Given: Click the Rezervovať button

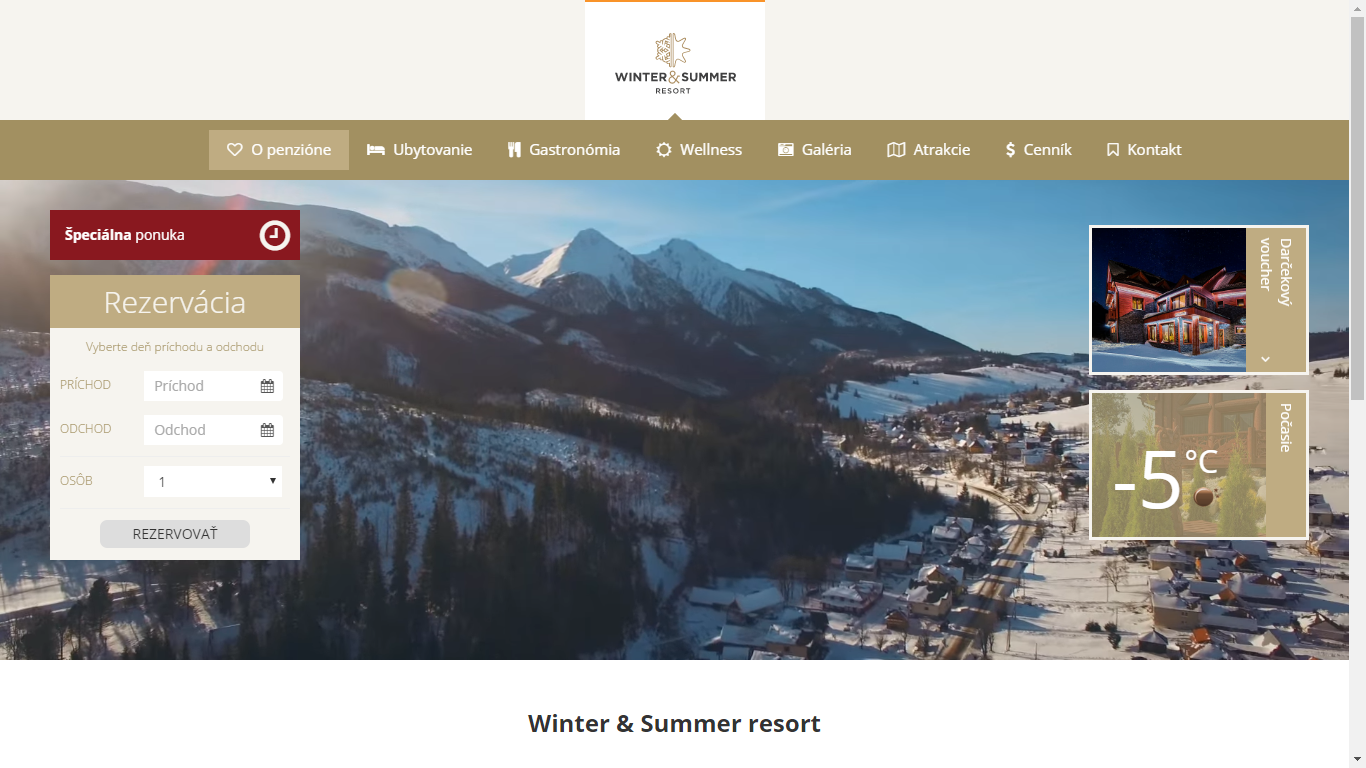Looking at the screenshot, I should pos(175,534).
